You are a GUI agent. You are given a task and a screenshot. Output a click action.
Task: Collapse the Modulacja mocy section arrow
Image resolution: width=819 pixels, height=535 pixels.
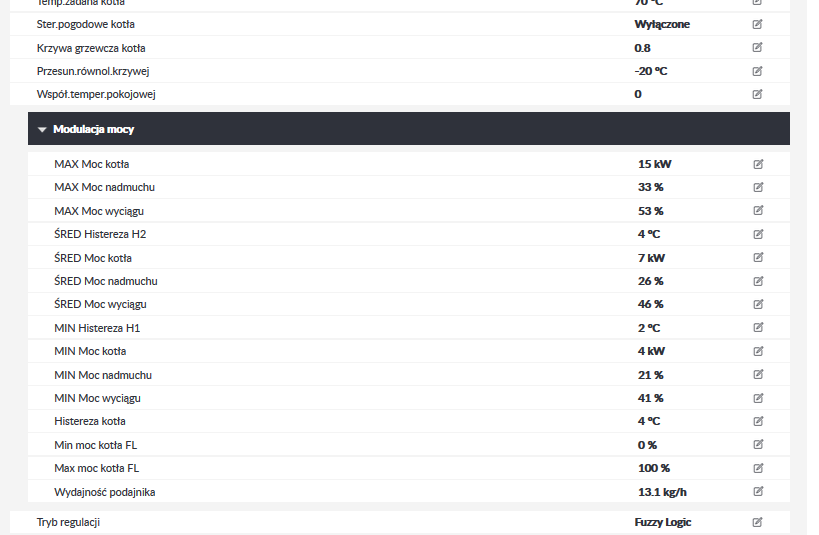coord(42,130)
